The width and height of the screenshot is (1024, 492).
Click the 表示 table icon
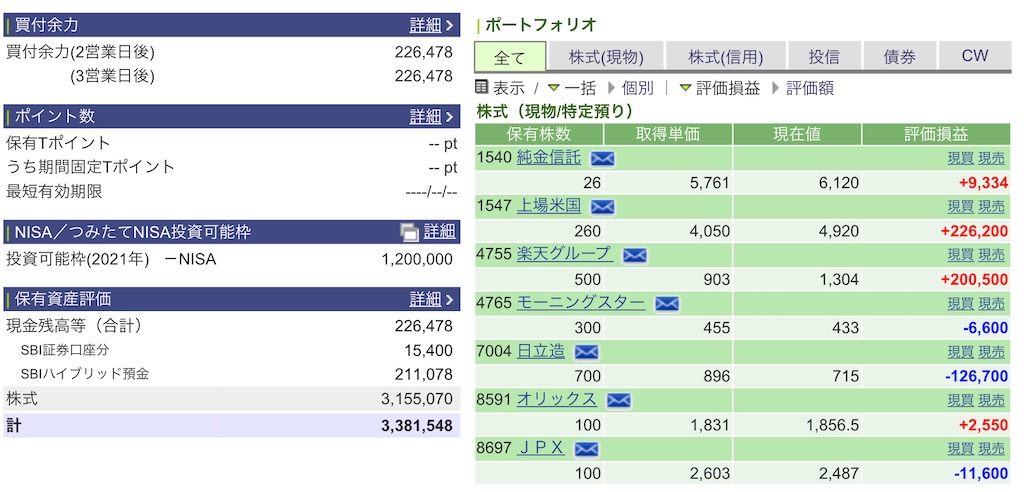[x=482, y=87]
